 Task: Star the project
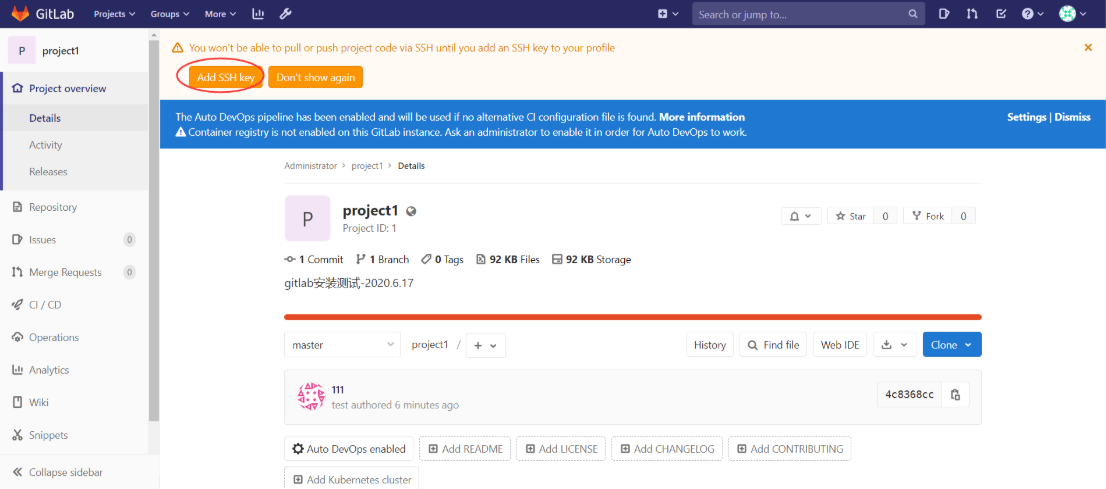850,216
